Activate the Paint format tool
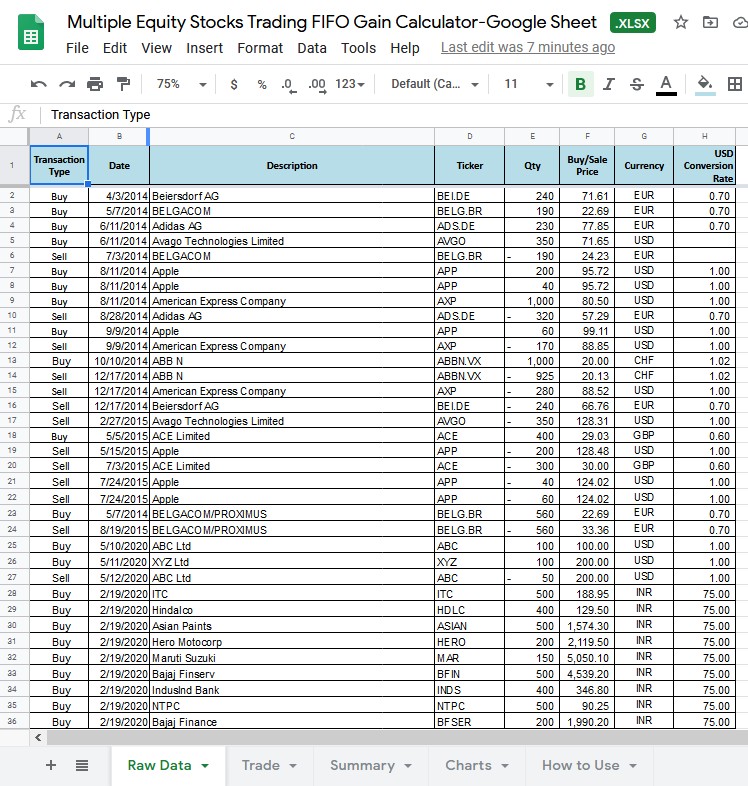 click(123, 84)
